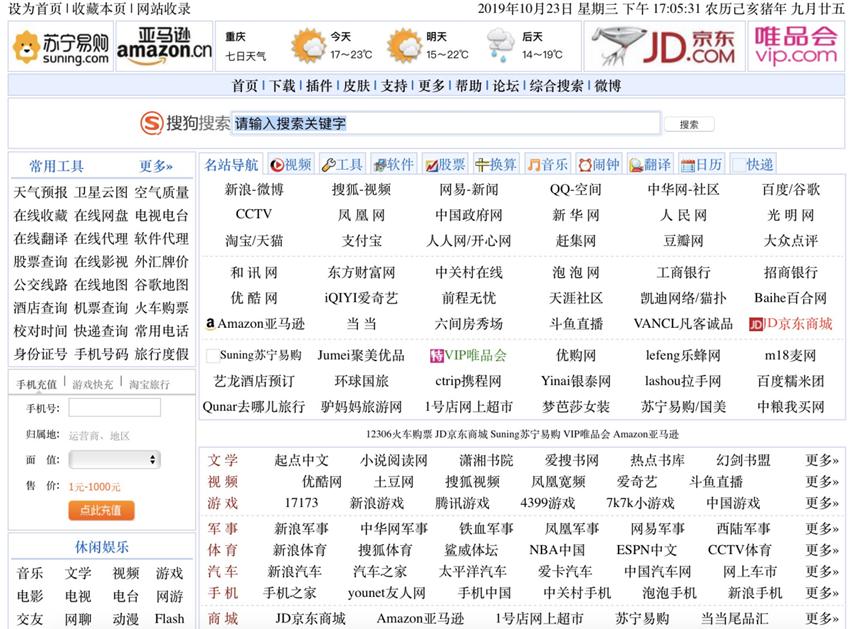
Task: Open the 火车购票 tool link
Action: [x=161, y=308]
